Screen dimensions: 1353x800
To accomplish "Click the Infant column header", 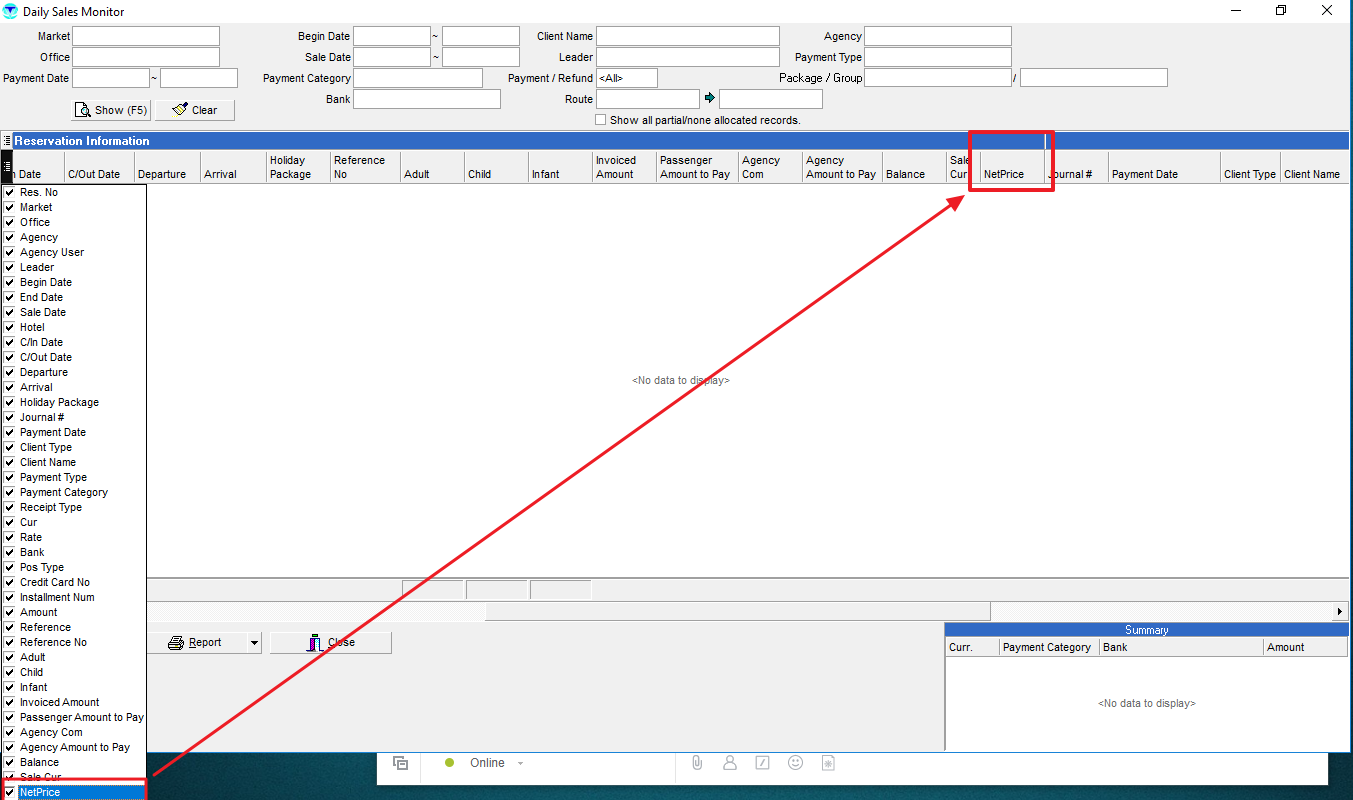I will [561, 167].
